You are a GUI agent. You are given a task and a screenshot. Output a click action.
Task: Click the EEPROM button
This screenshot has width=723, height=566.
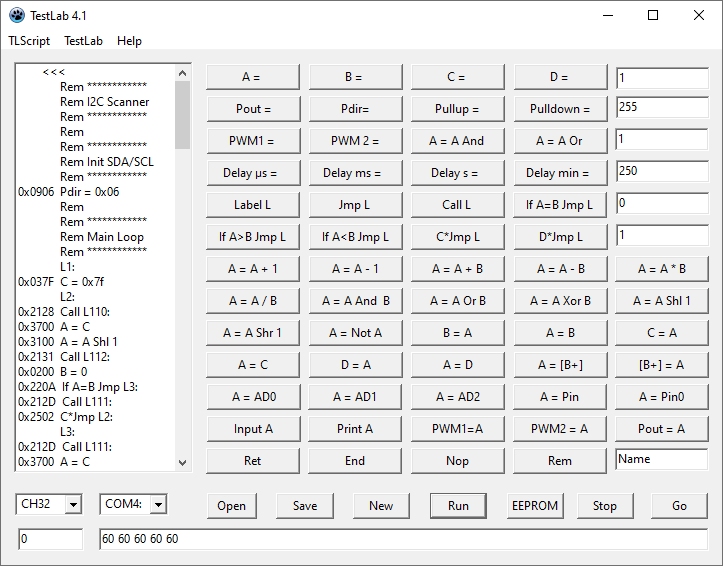tap(534, 505)
